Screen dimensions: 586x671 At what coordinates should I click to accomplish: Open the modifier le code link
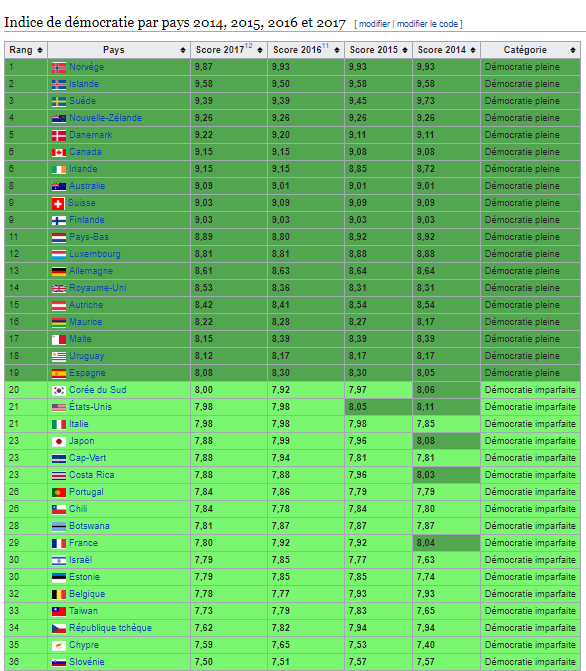click(x=427, y=24)
